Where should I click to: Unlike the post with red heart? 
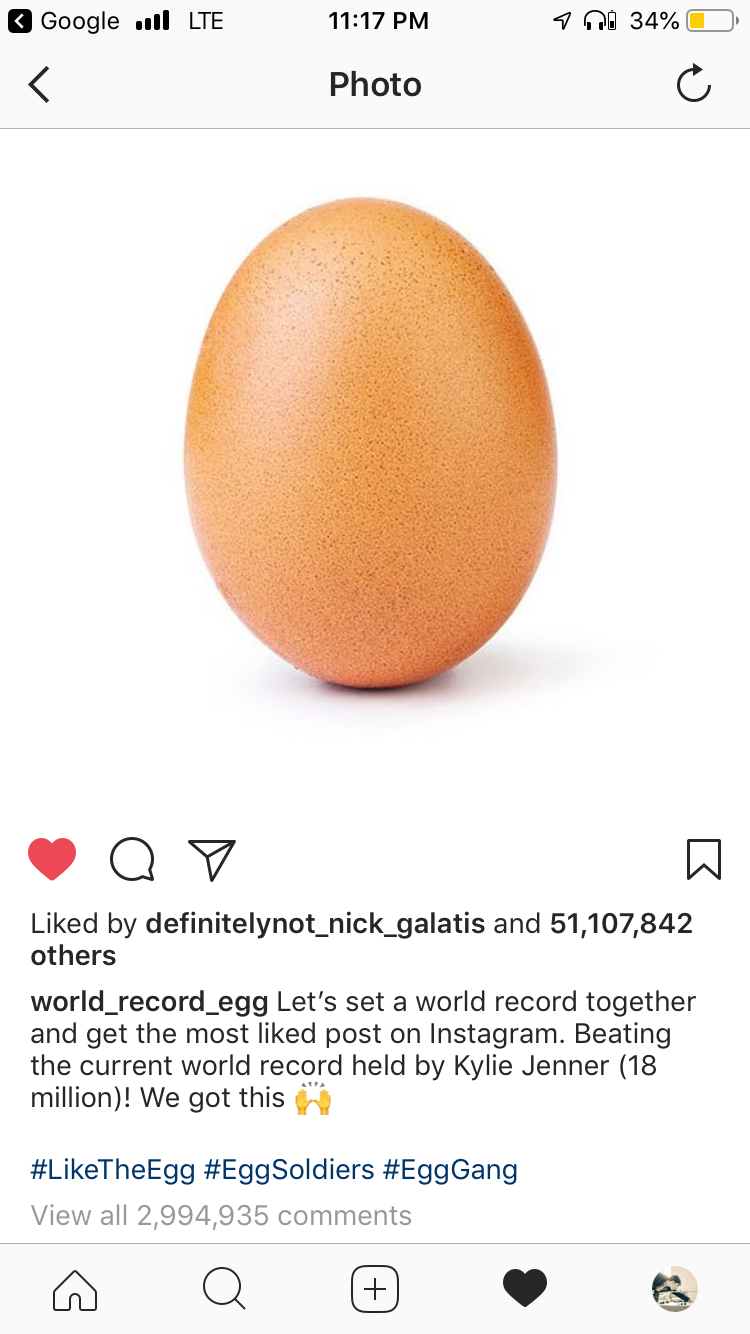[52, 859]
